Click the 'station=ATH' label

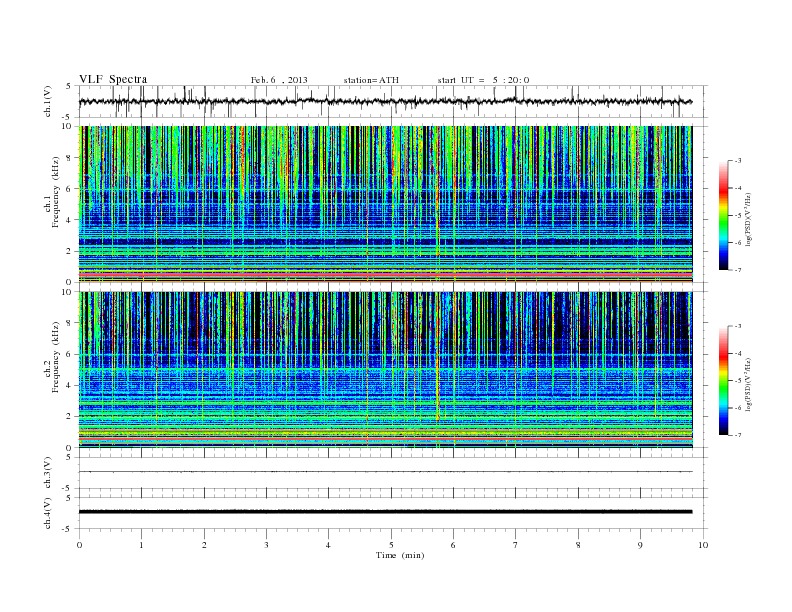[x=371, y=80]
